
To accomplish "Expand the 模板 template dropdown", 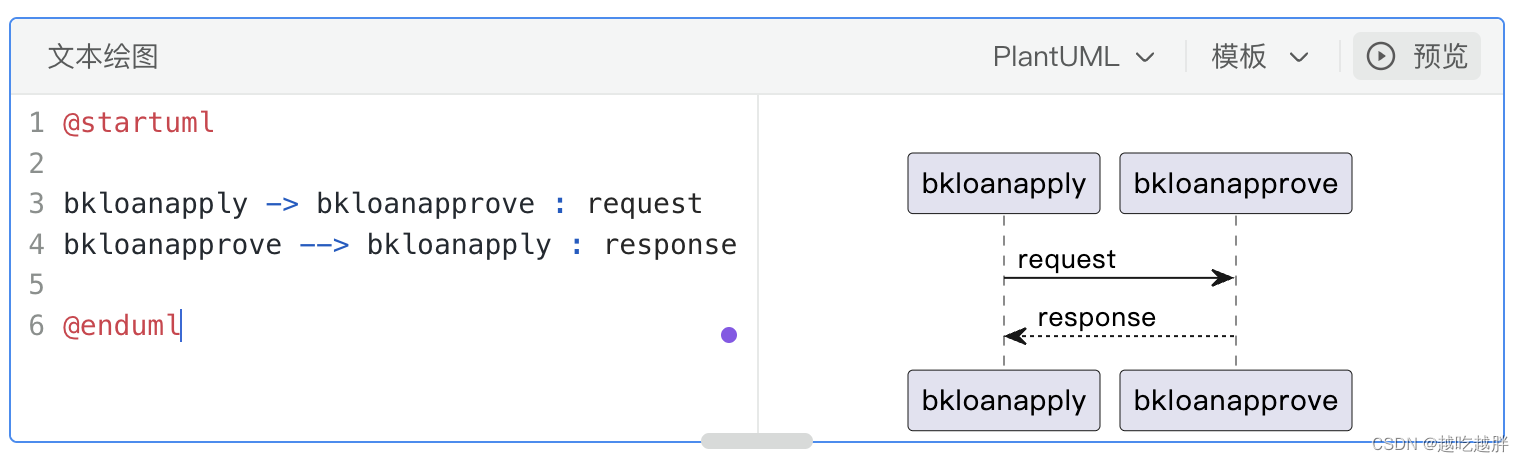I will click(1259, 57).
